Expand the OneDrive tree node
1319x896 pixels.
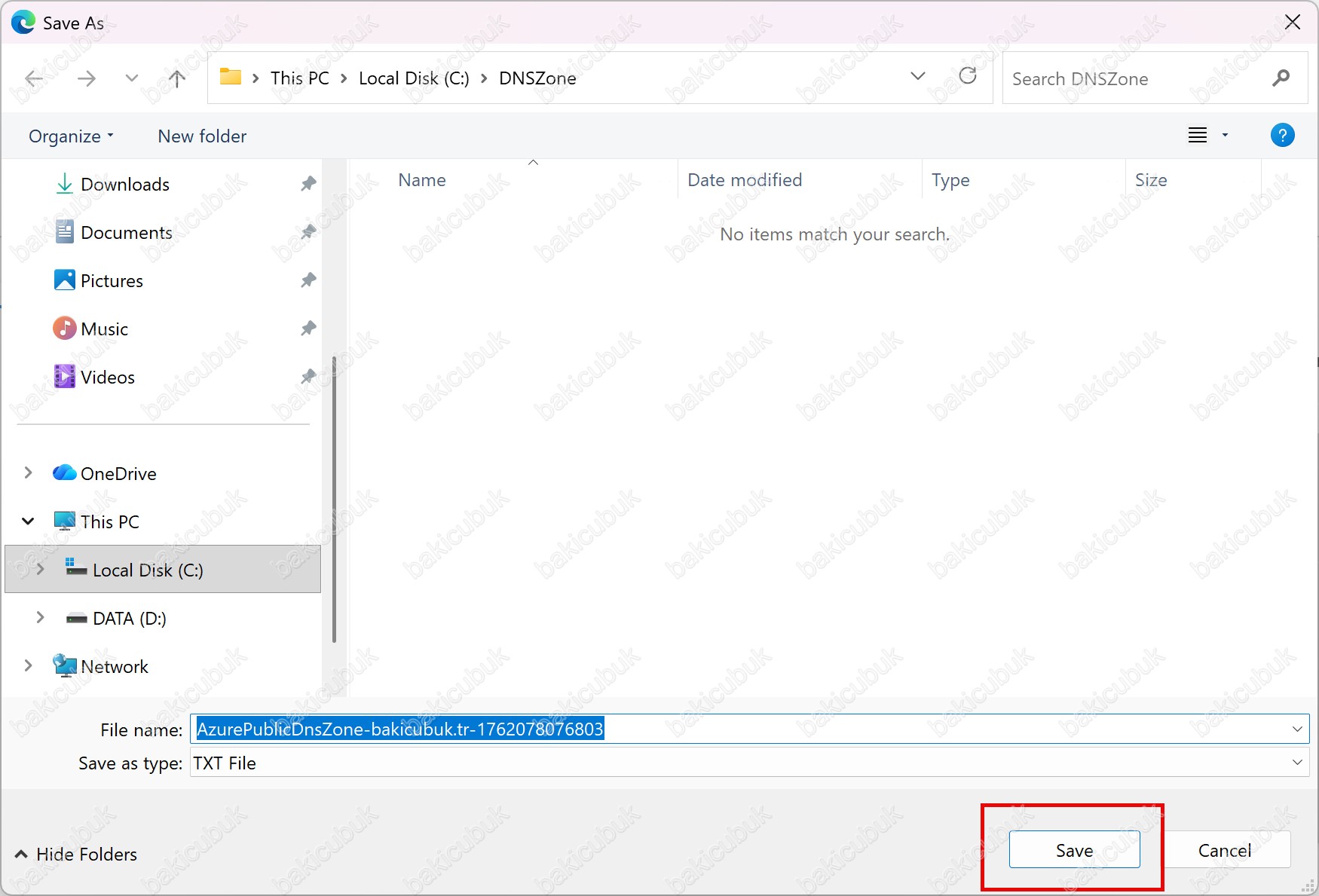point(29,473)
